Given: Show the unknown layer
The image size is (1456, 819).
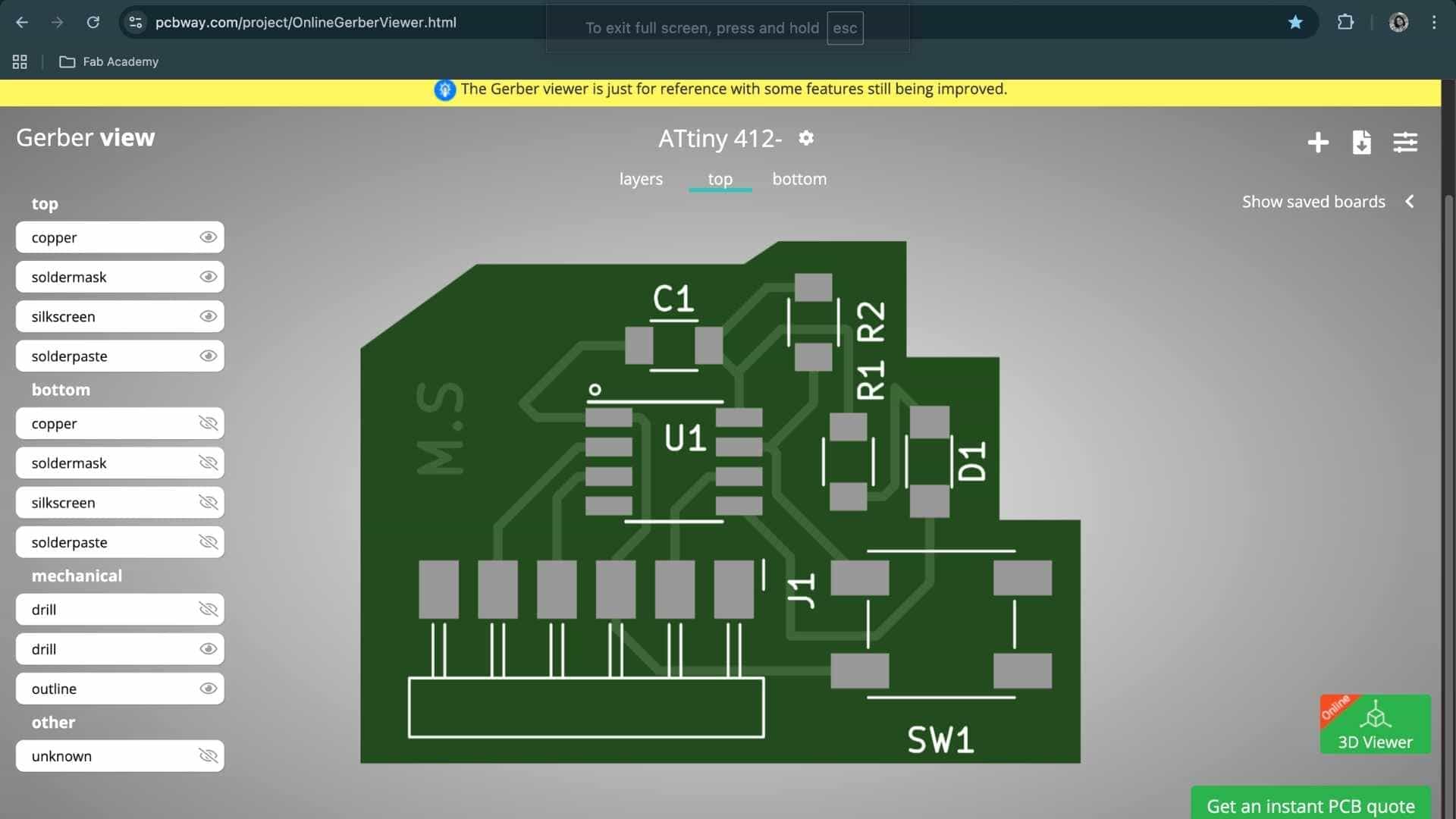Looking at the screenshot, I should (x=208, y=756).
